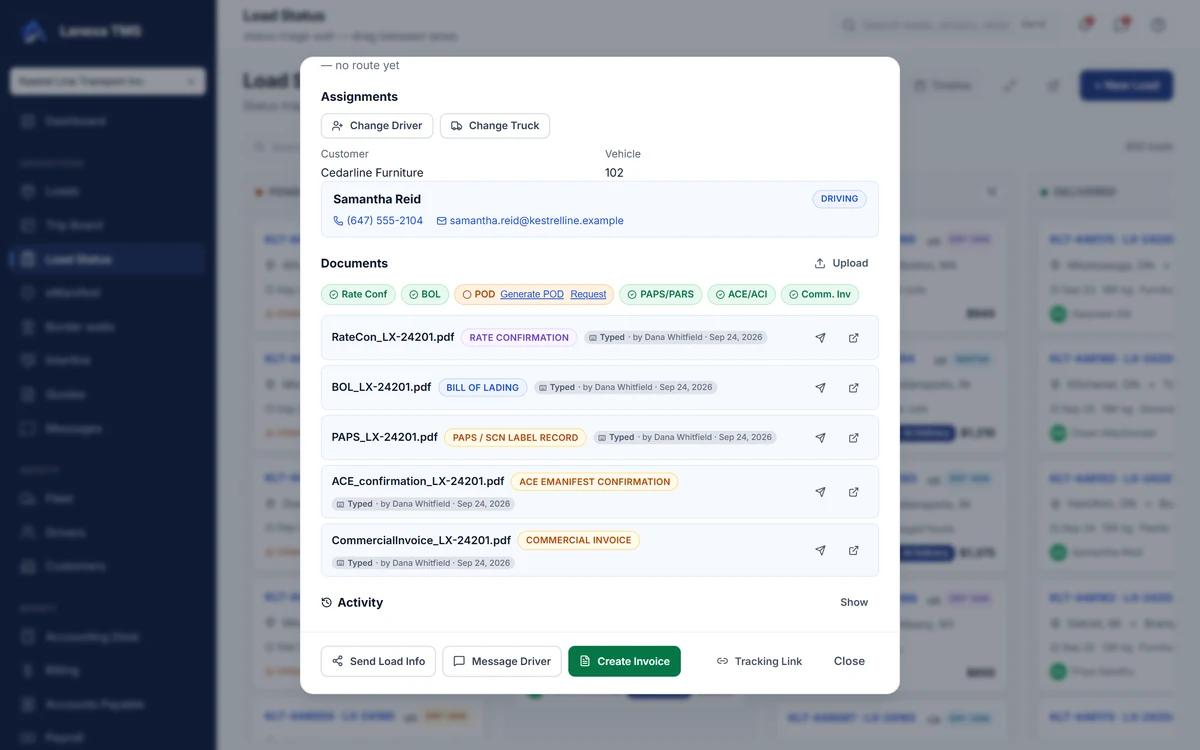Open the company selector in the sidebar

pos(108,82)
